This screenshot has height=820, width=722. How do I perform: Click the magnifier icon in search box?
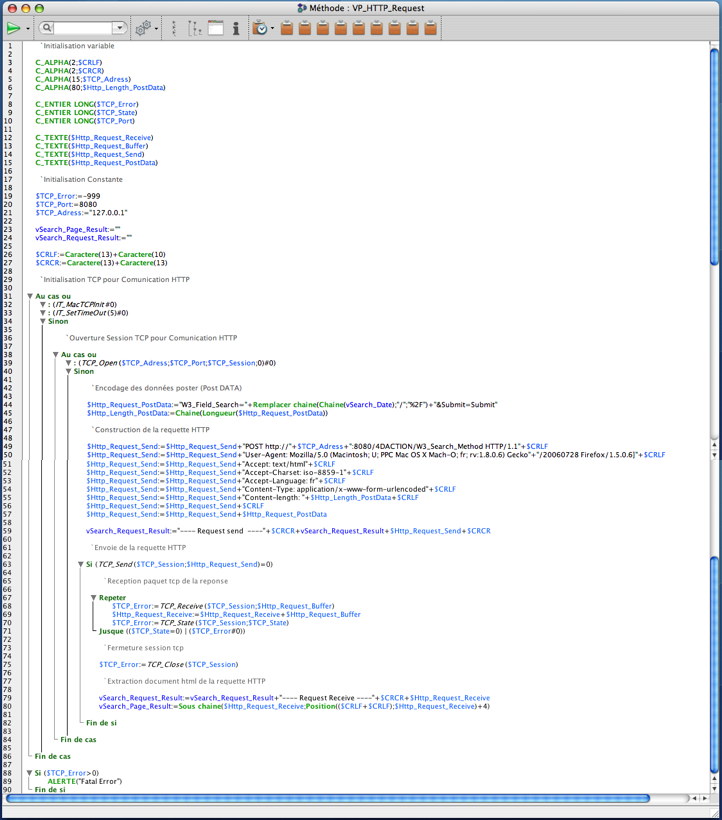tap(48, 28)
